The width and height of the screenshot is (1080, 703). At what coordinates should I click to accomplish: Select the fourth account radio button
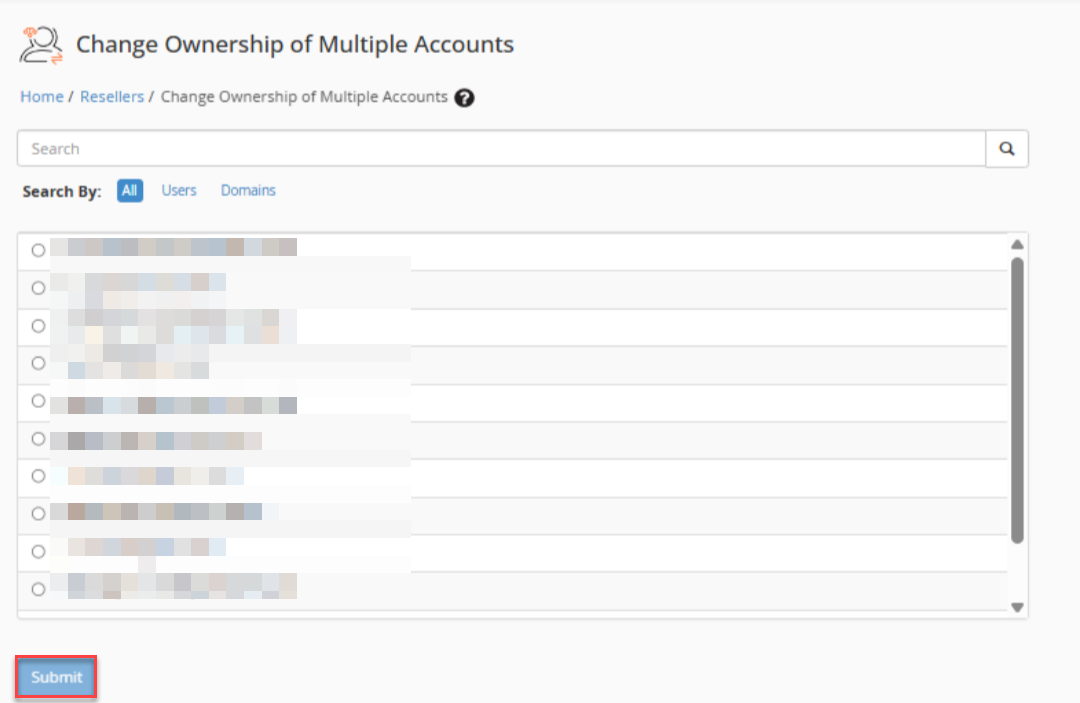coord(39,363)
